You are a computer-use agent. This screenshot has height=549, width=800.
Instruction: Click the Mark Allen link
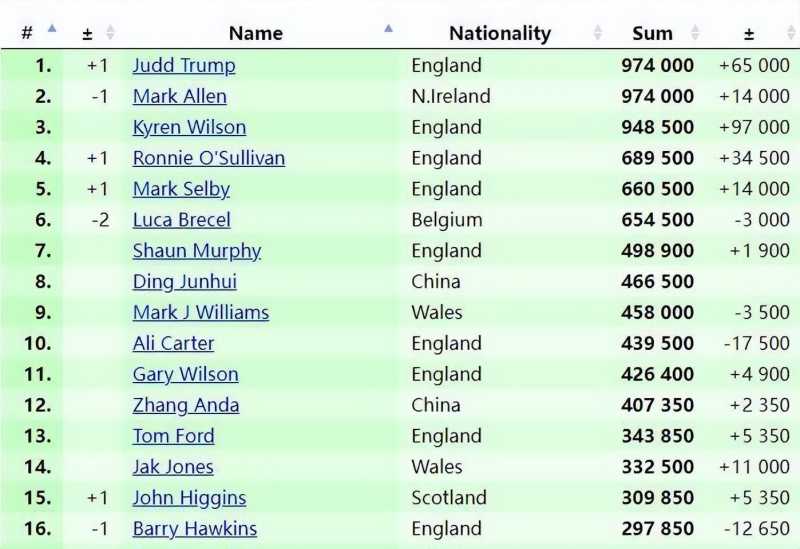pos(180,97)
